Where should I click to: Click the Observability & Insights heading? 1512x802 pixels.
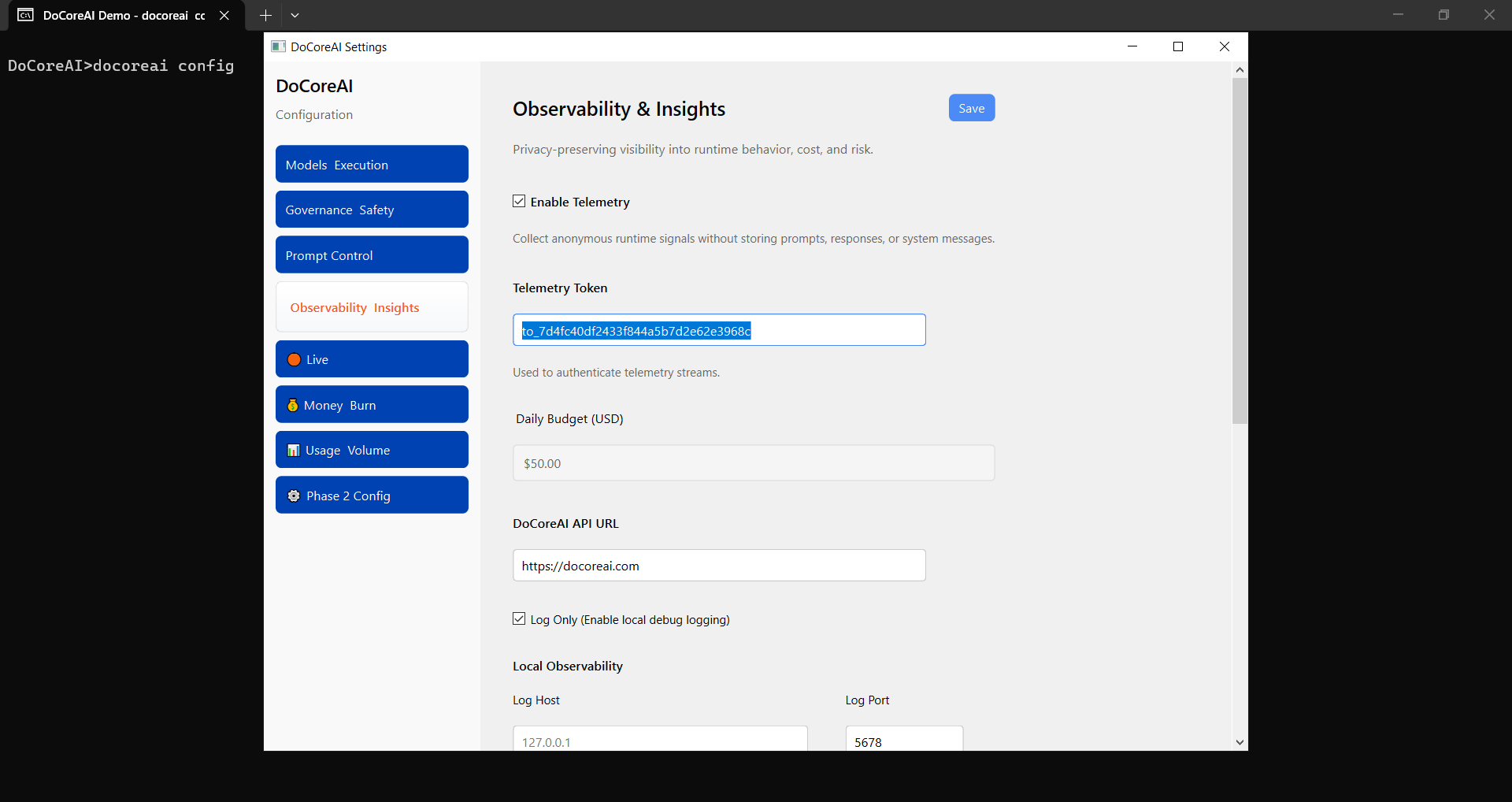[x=619, y=109]
